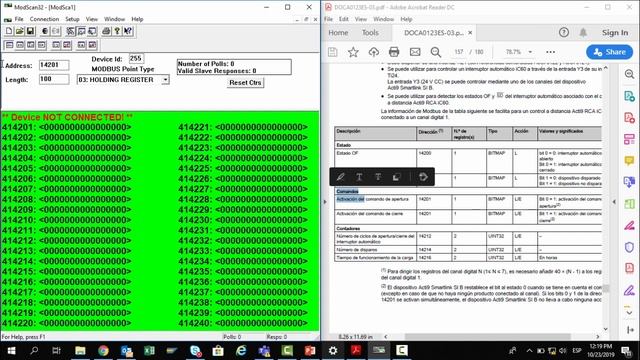Click the Save icon in ModScan32 toolbar
Image resolution: width=640 pixels, height=360 pixels.
pyautogui.click(x=30, y=31)
